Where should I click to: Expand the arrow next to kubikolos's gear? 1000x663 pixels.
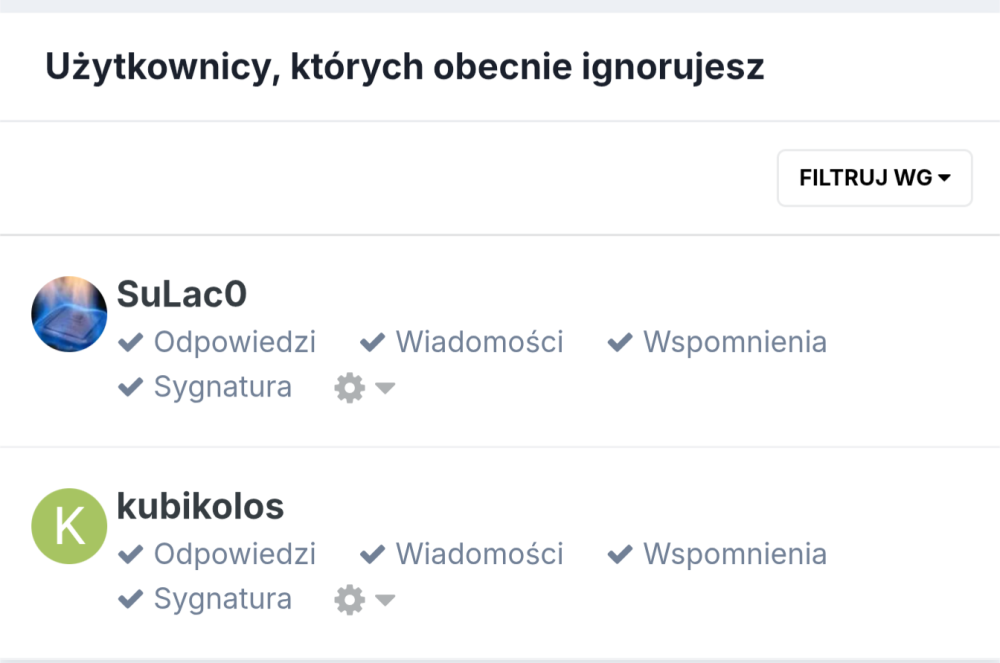pos(385,600)
